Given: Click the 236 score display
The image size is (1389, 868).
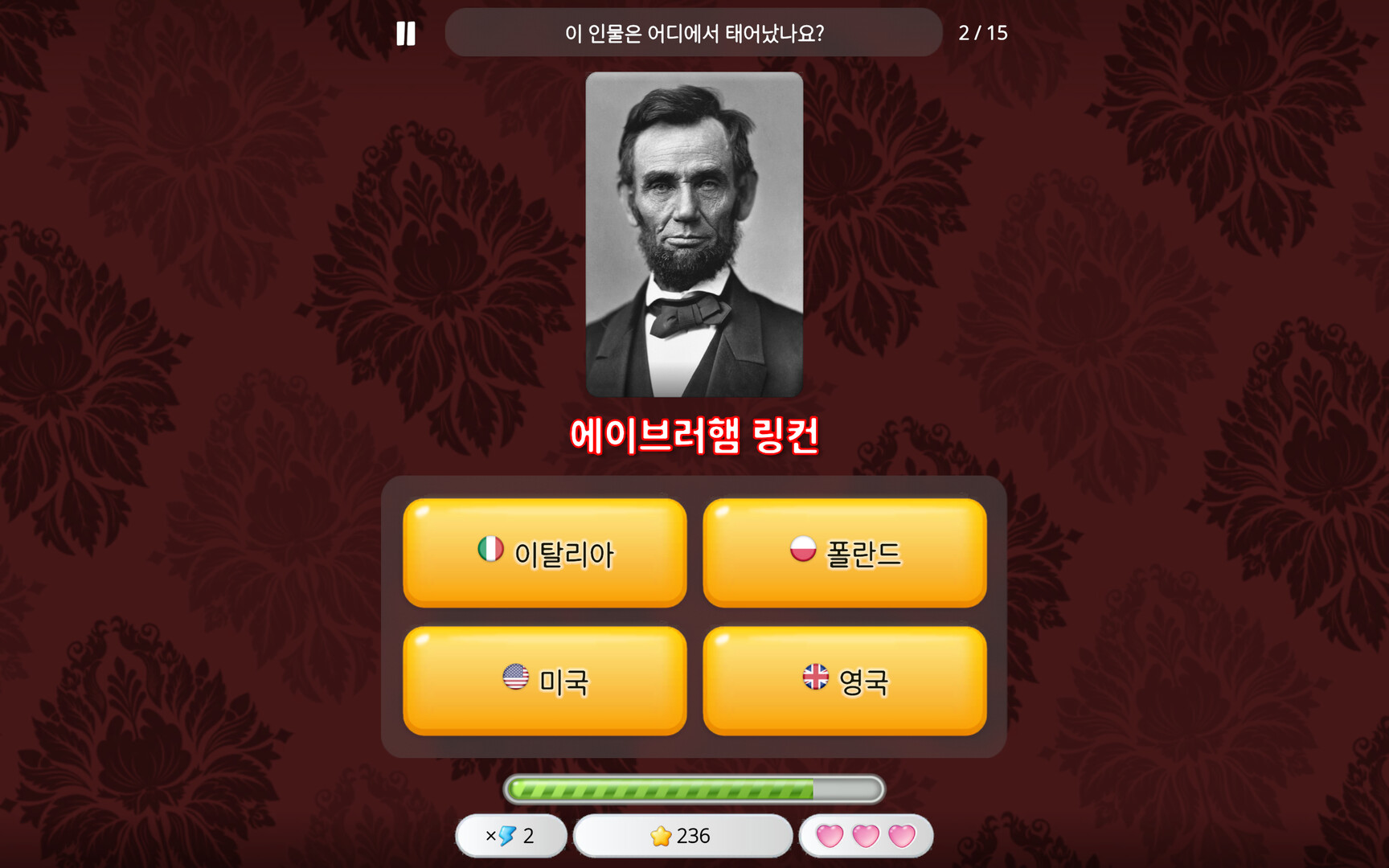Looking at the screenshot, I should (682, 836).
